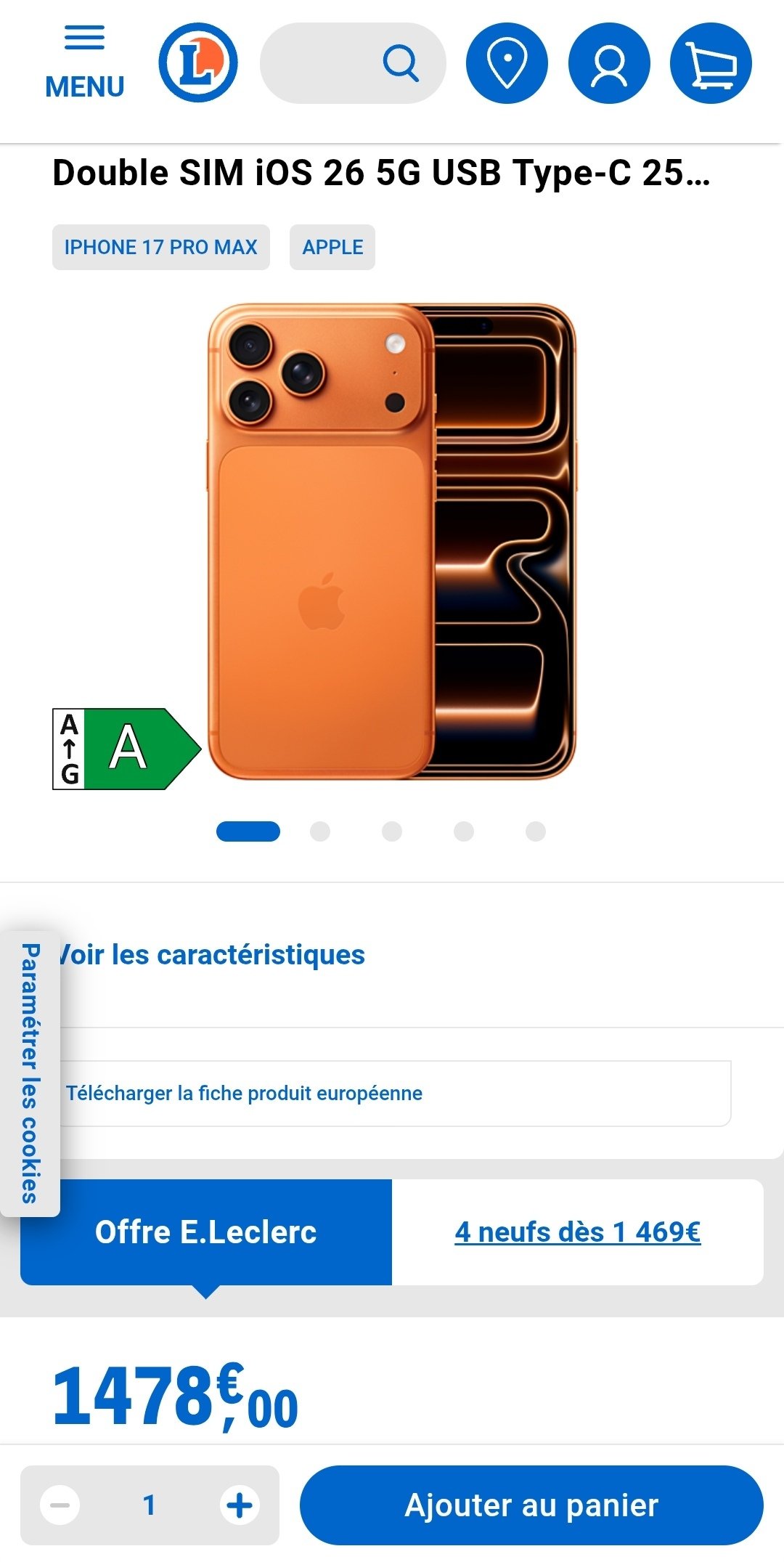This screenshot has height=1562, width=784.
Task: Select the last image carousel dot
Action: (536, 831)
